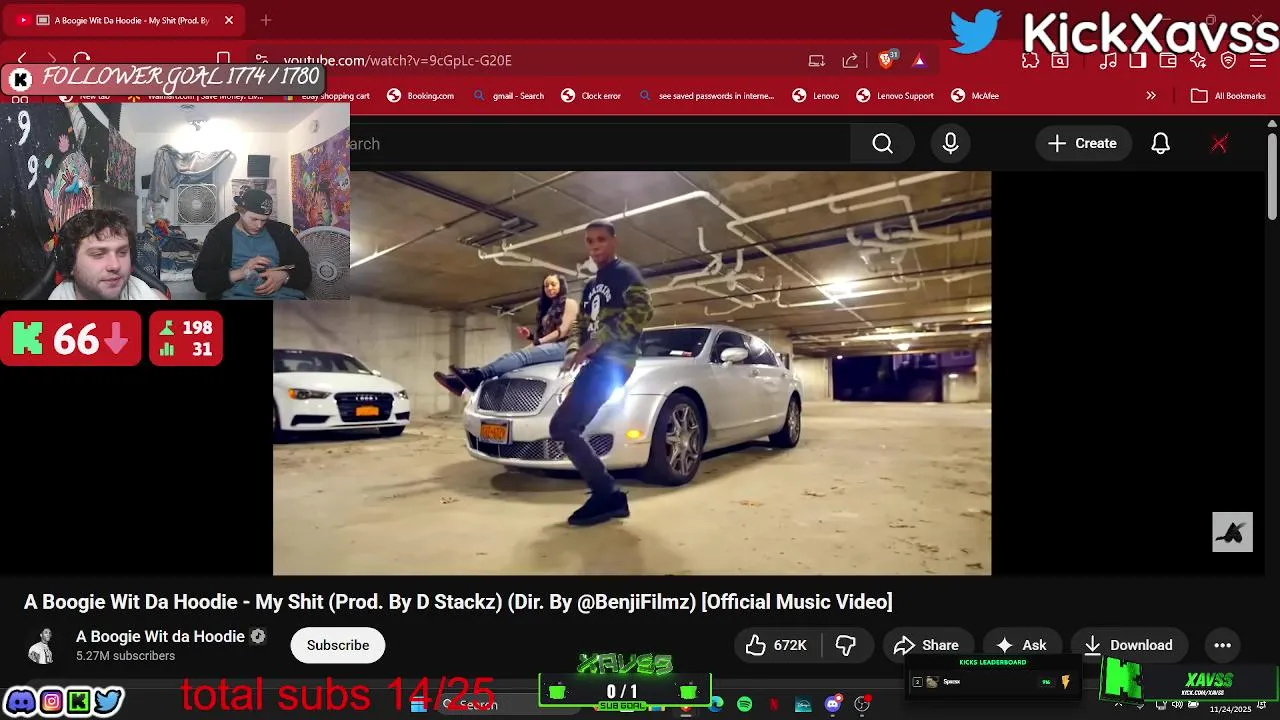Toggle the browser sidebar panel icon
This screenshot has width=1280, height=720.
[1138, 60]
